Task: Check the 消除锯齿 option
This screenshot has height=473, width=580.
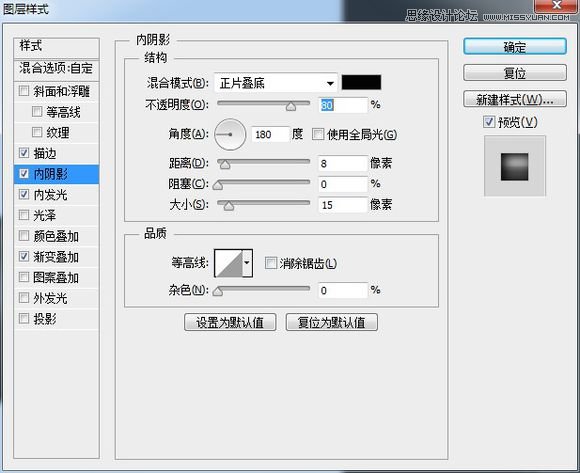Action: (x=271, y=263)
